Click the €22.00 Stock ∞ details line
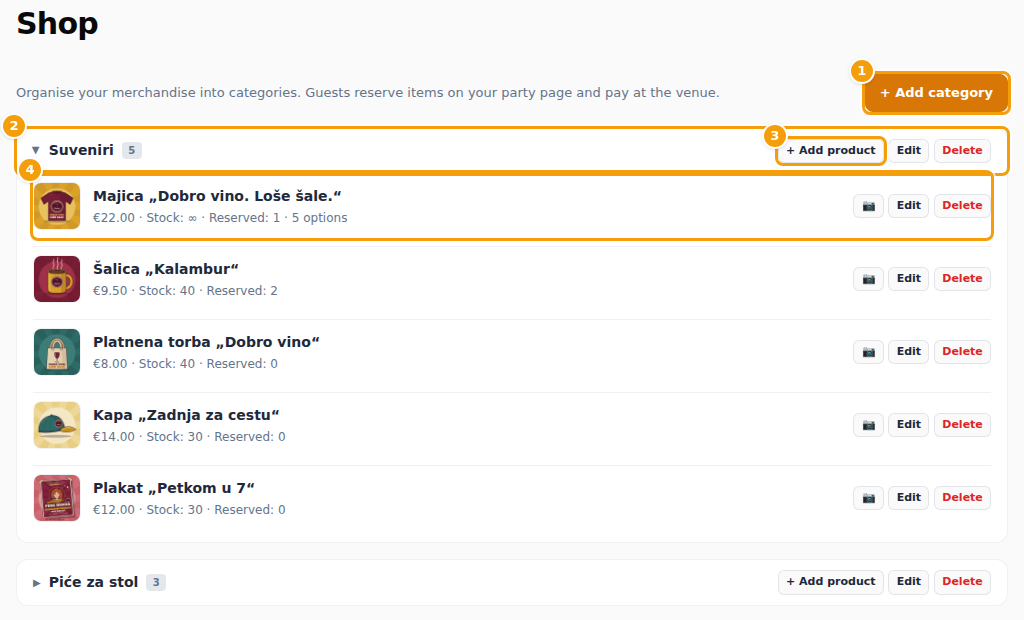The height and width of the screenshot is (620, 1024). [x=220, y=218]
